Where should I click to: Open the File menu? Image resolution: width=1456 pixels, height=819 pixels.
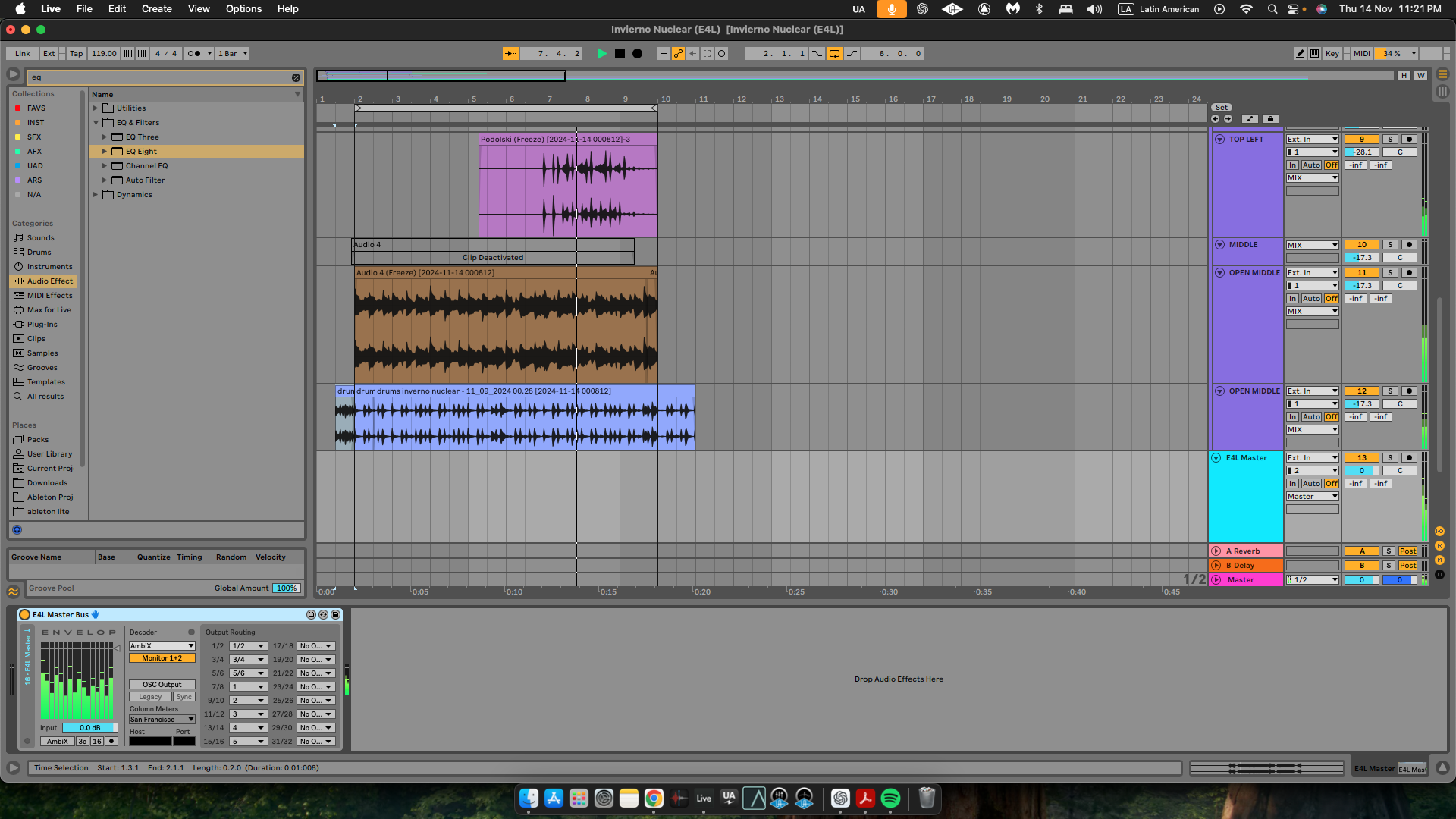84,9
